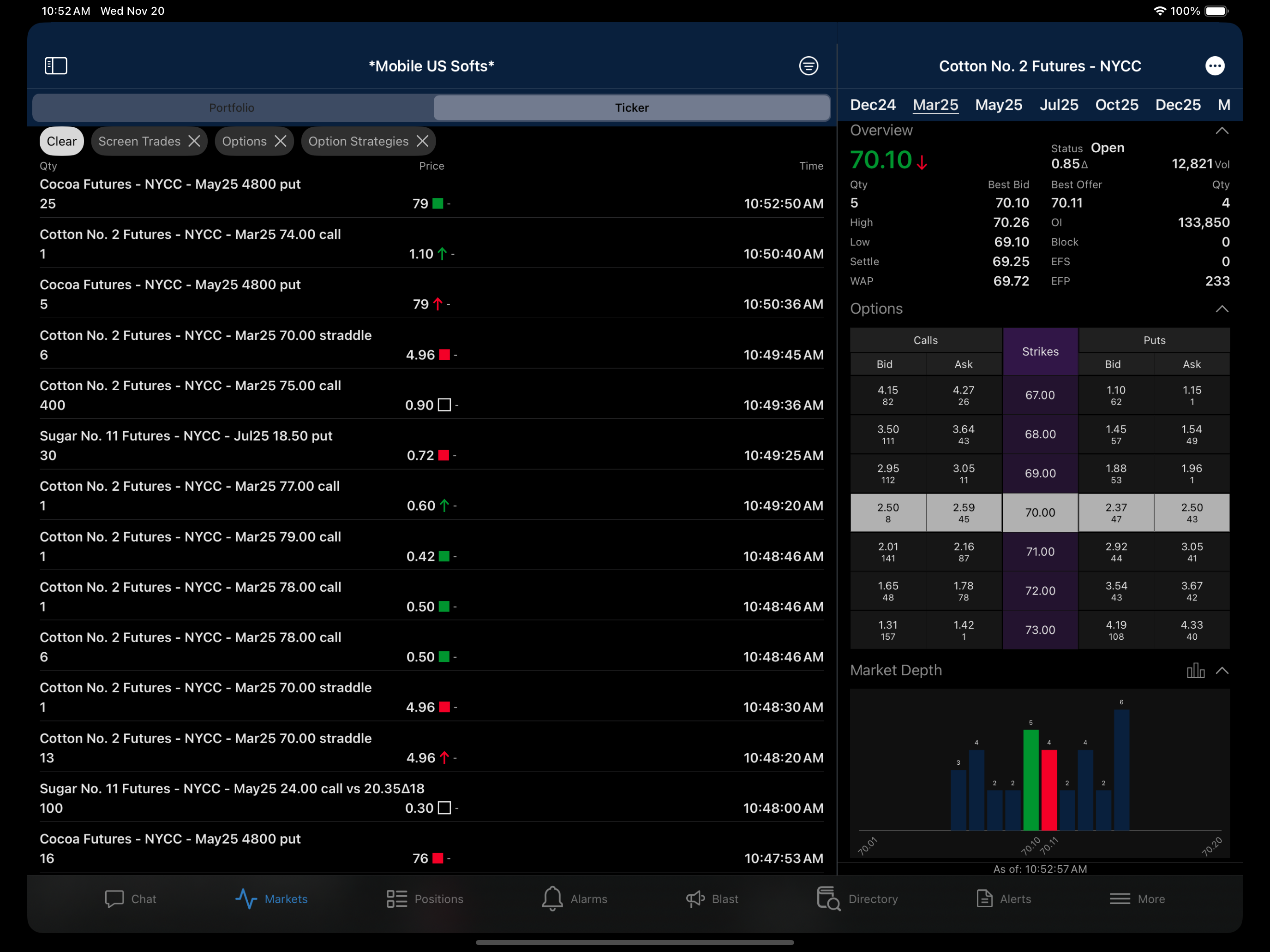Open the Positions tab
The height and width of the screenshot is (952, 1270).
424,898
